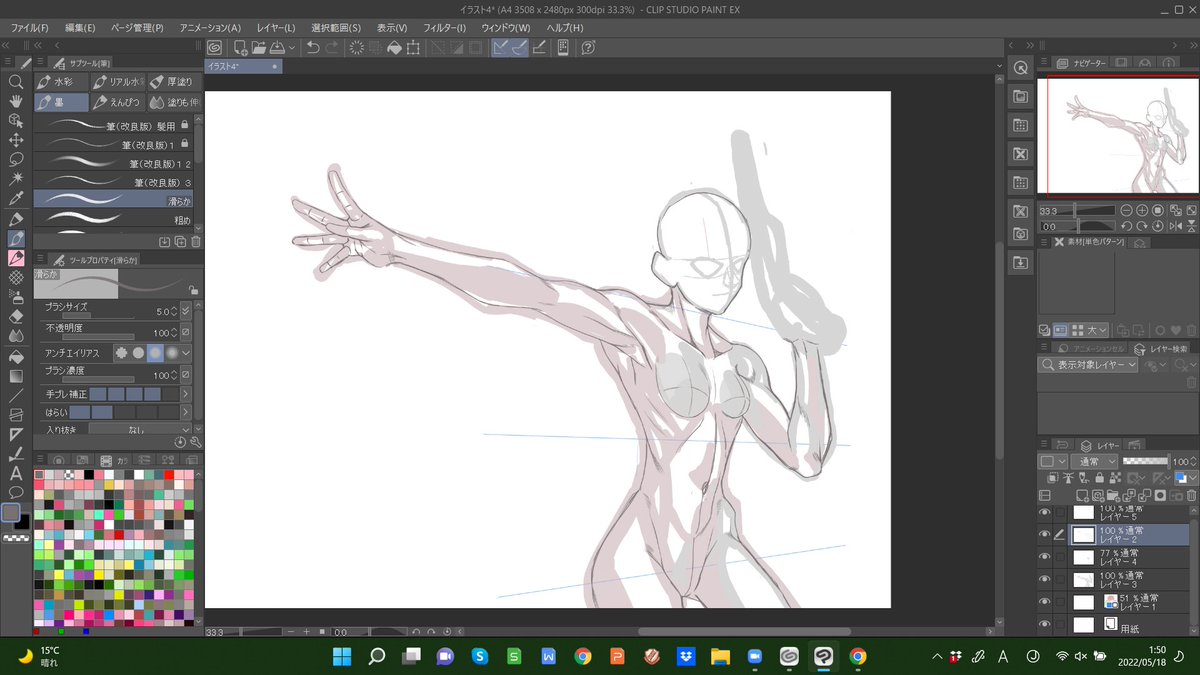This screenshot has height=675, width=1200.
Task: Click the Undo arrow in command bar
Action: click(x=313, y=47)
